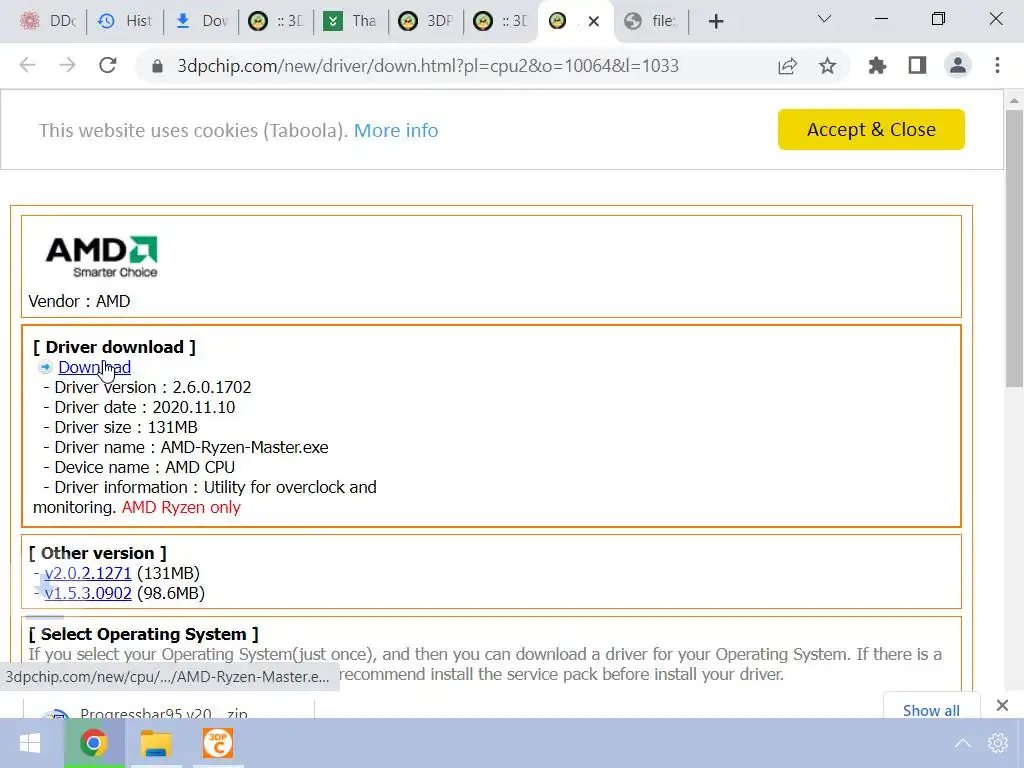Click the browser Back arrow
This screenshot has height=768, width=1024.
click(27, 65)
